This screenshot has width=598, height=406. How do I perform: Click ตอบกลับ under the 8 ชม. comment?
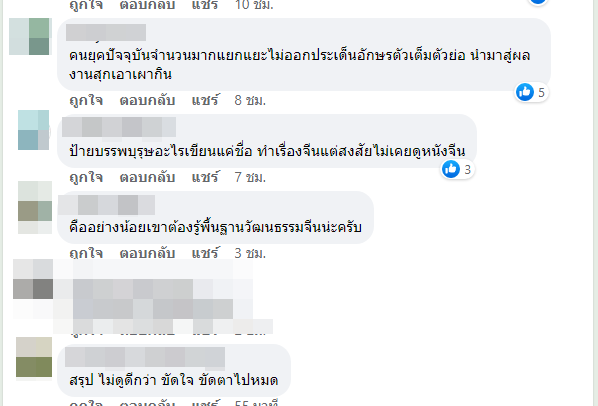coord(147,100)
